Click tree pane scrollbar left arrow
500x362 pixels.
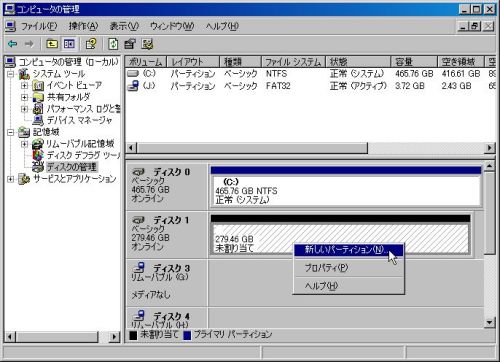click(10, 337)
